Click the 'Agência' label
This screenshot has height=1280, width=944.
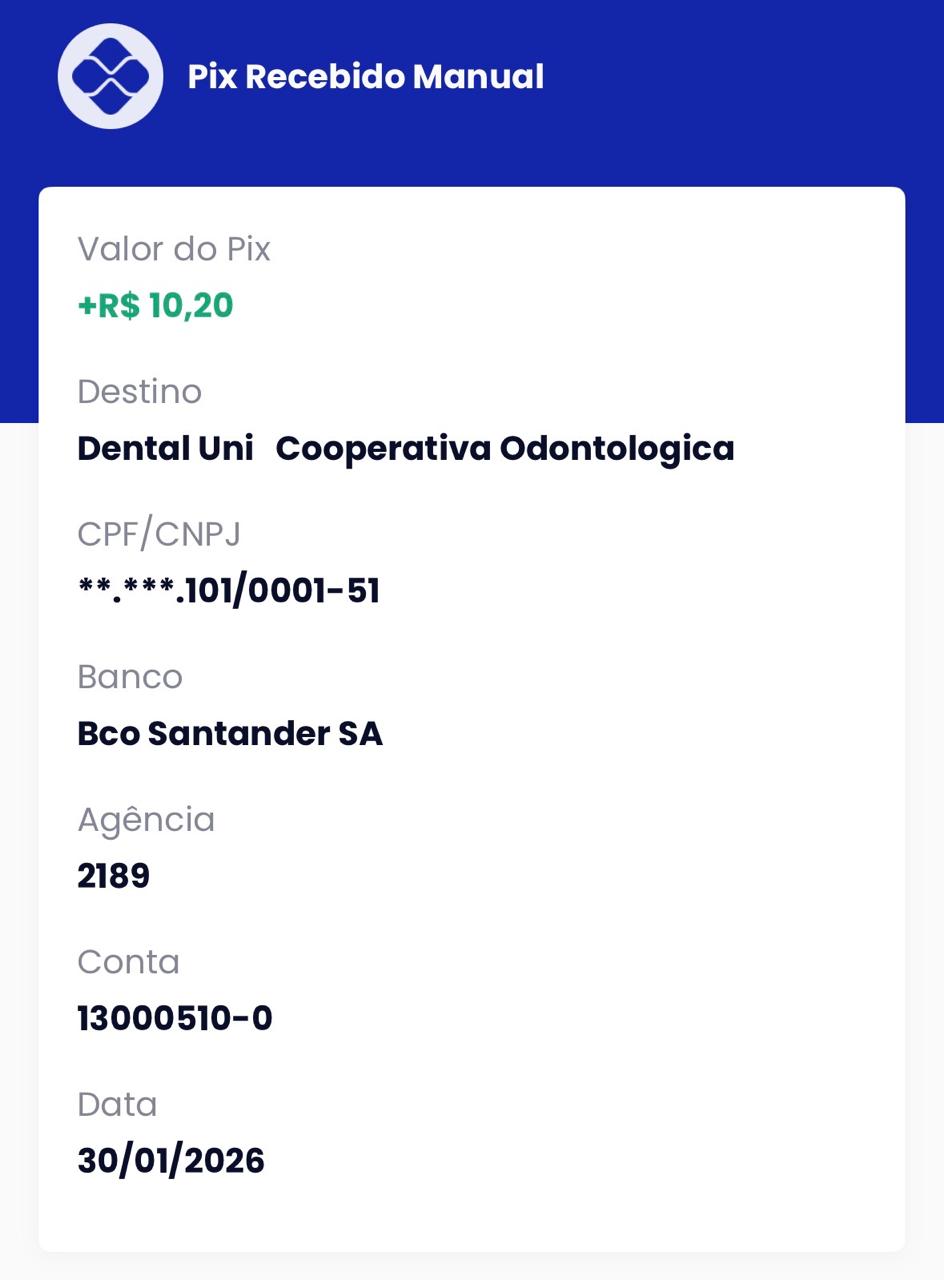(146, 819)
